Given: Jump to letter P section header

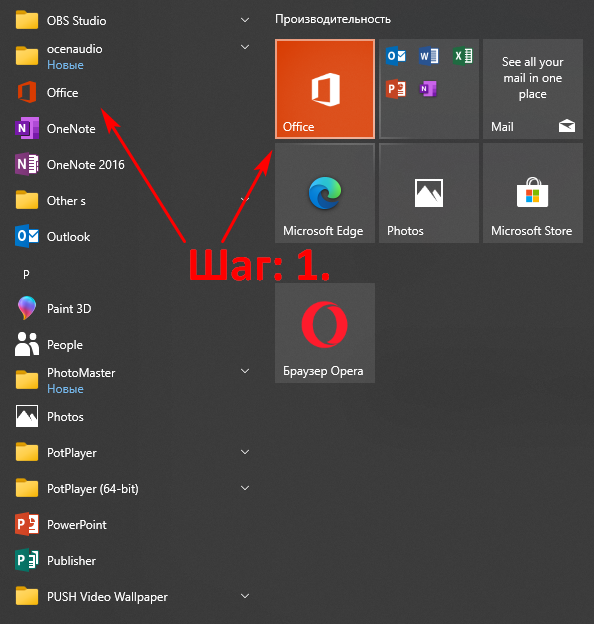Looking at the screenshot, I should tap(26, 274).
